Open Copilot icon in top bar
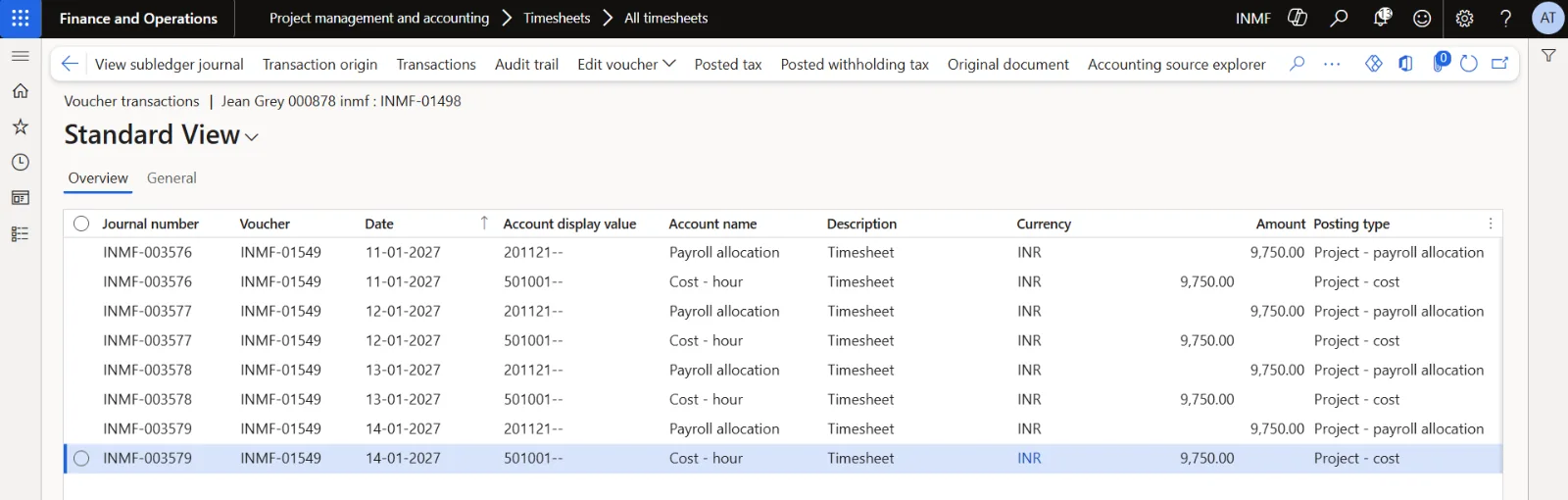Viewport: 1568px width, 500px height. click(x=1298, y=18)
